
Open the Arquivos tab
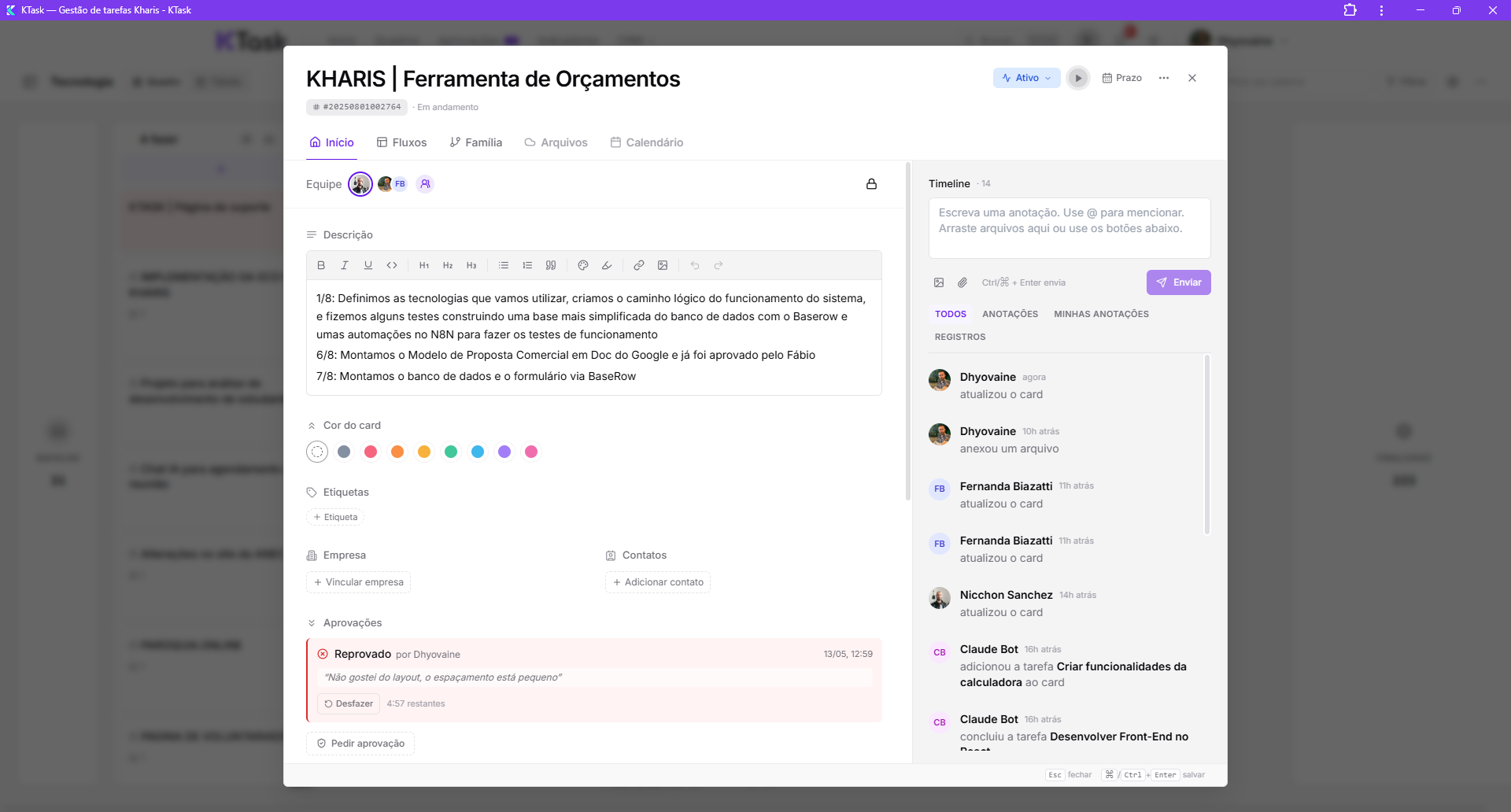click(556, 142)
